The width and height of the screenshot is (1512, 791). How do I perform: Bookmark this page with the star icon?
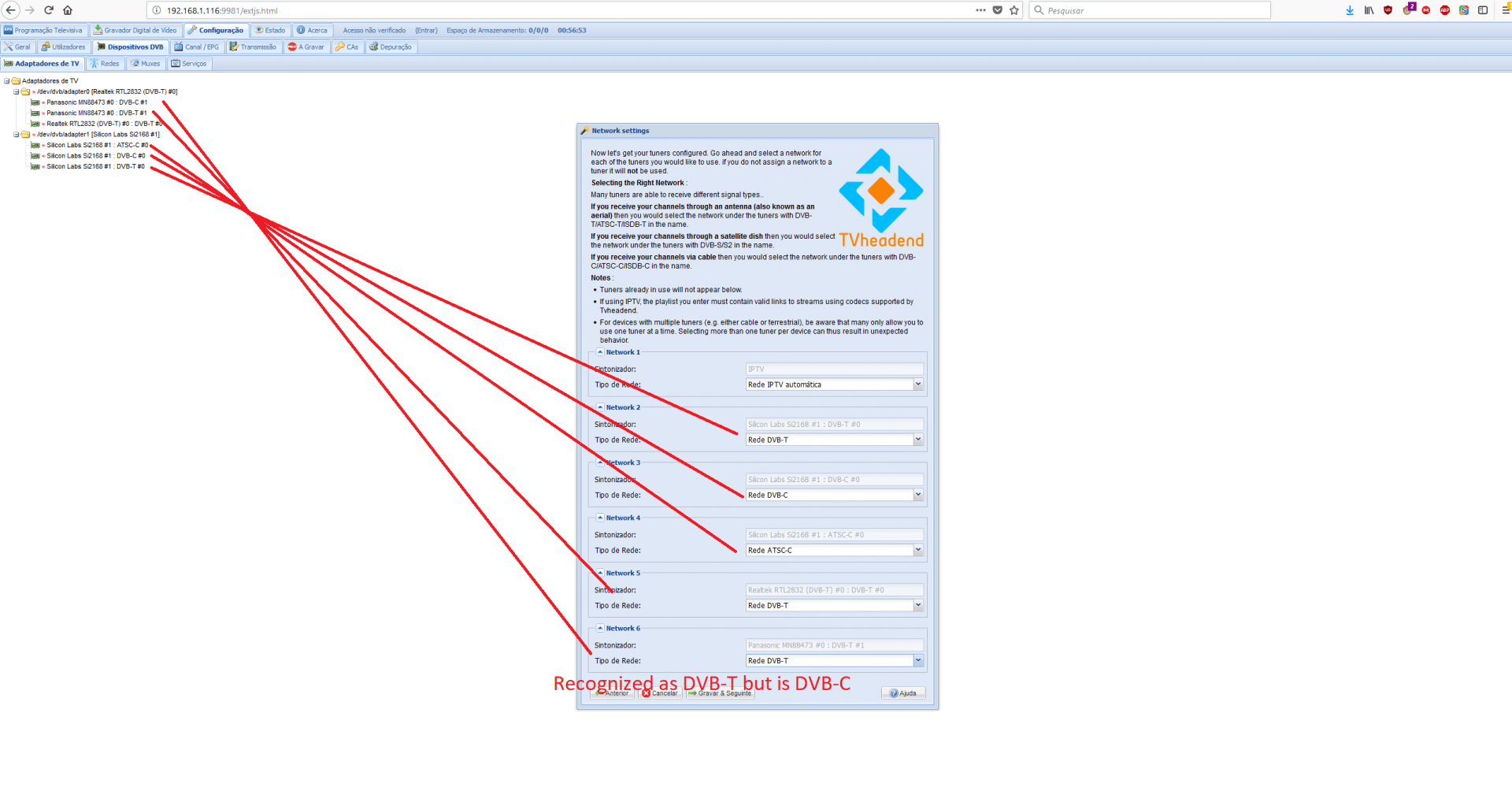1014,10
